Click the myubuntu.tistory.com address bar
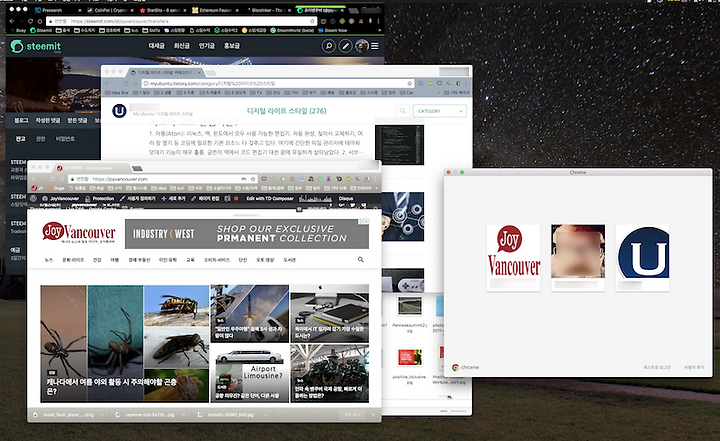The width and height of the screenshot is (720, 441). [x=278, y=84]
